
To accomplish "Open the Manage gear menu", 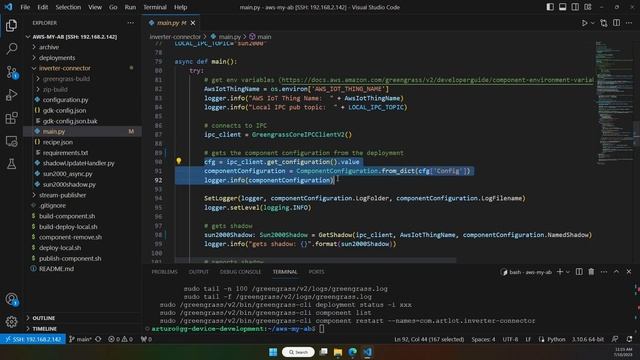I will [11, 322].
